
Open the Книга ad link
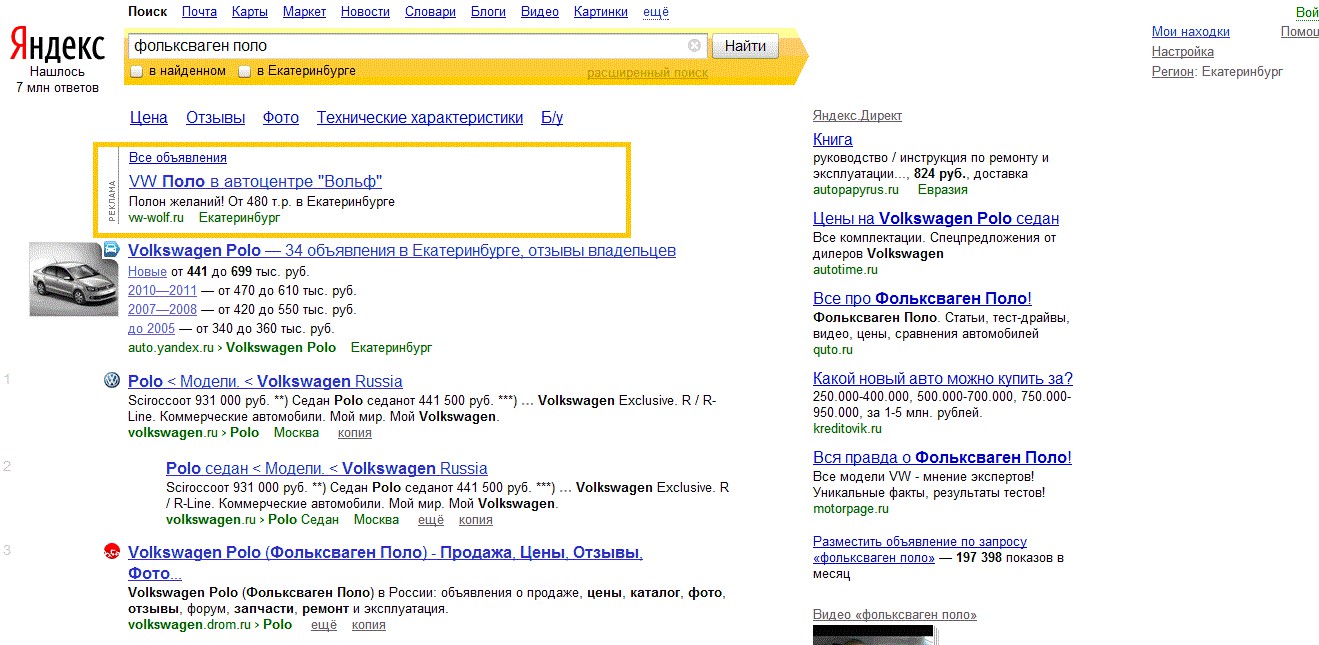[x=833, y=139]
